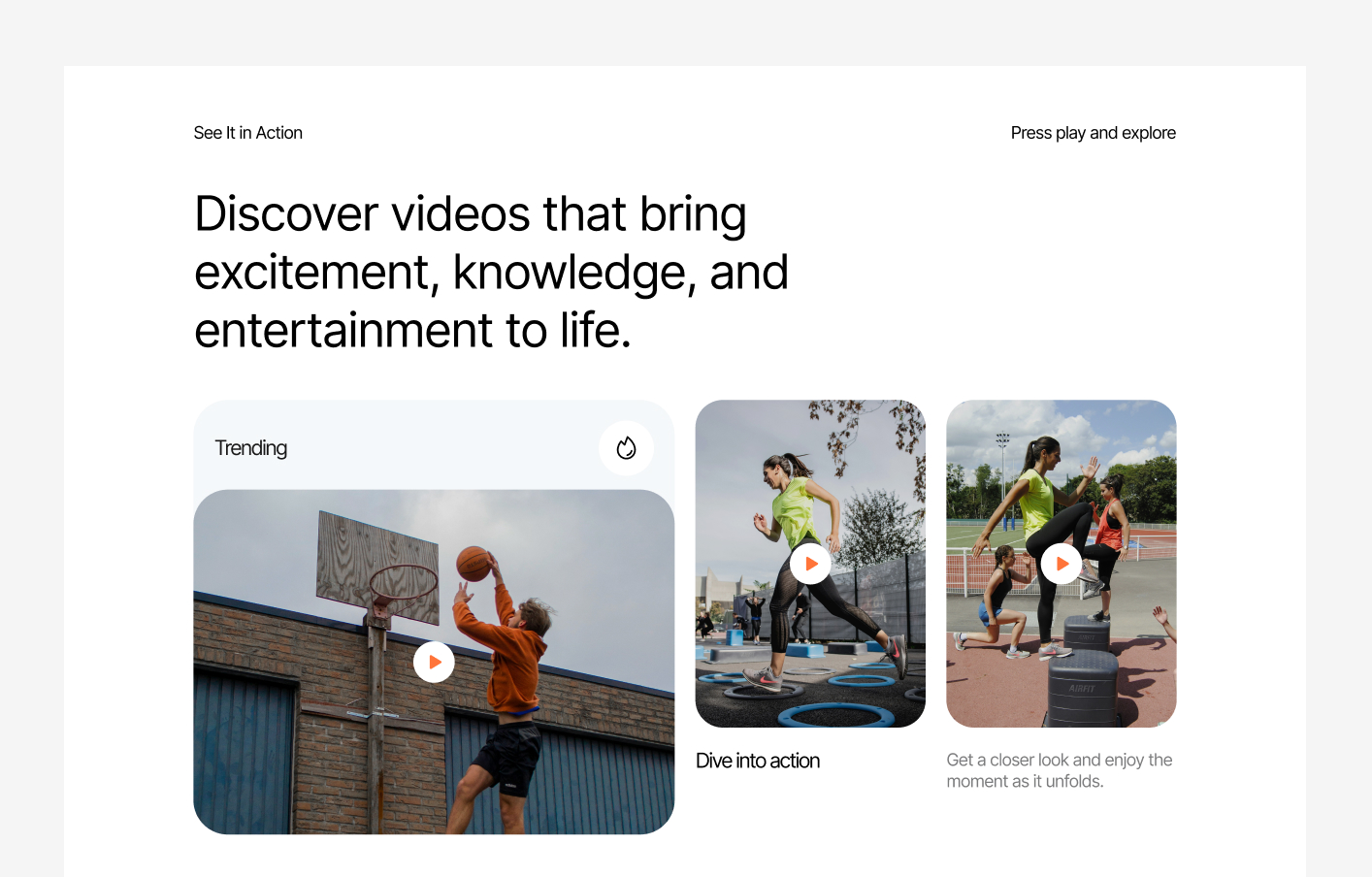Open the 'See It in Action' section label
The height and width of the screenshot is (877, 1372).
click(x=248, y=133)
